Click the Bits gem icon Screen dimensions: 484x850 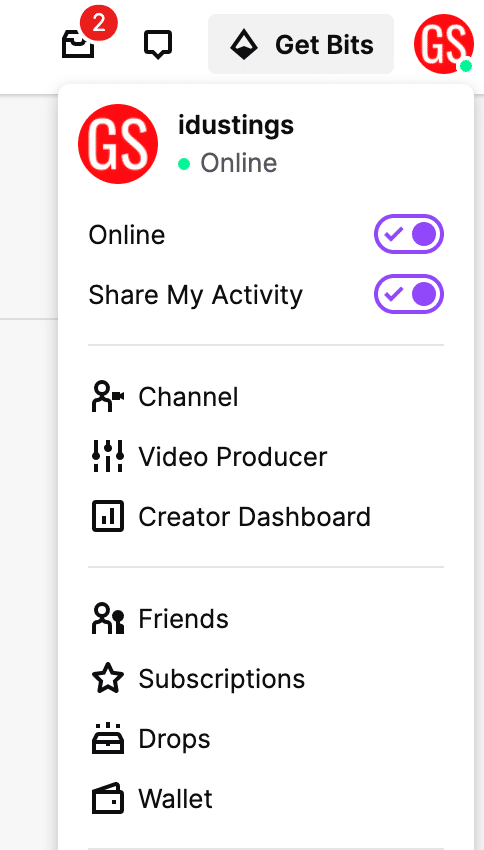tap(244, 44)
